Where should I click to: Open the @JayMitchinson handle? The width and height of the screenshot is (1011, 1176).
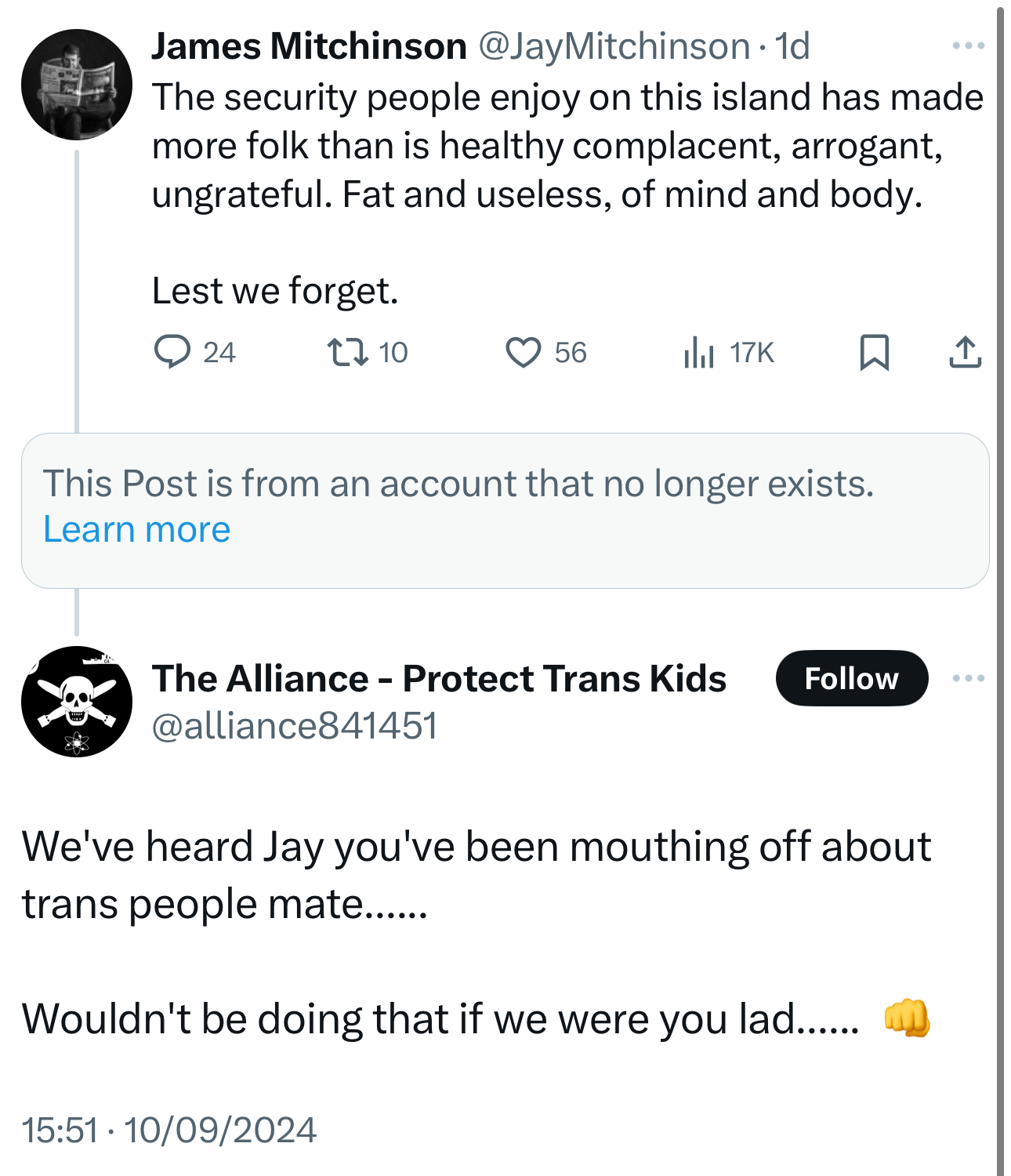pyautogui.click(x=613, y=46)
